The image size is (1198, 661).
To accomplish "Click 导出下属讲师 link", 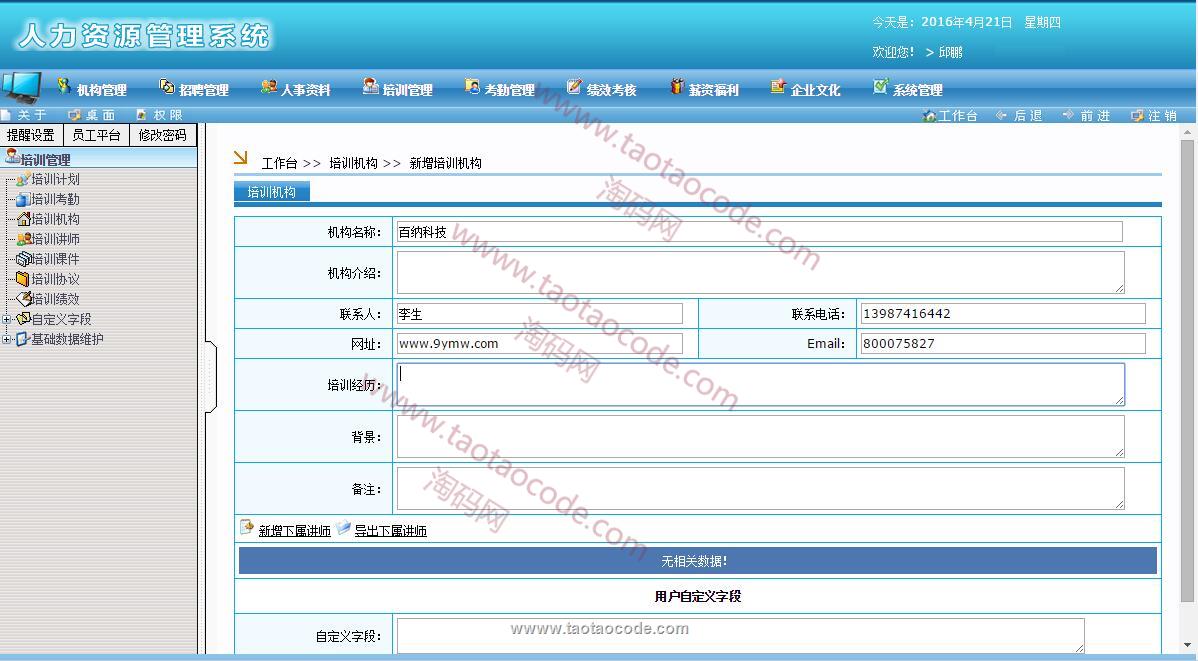I will [390, 530].
